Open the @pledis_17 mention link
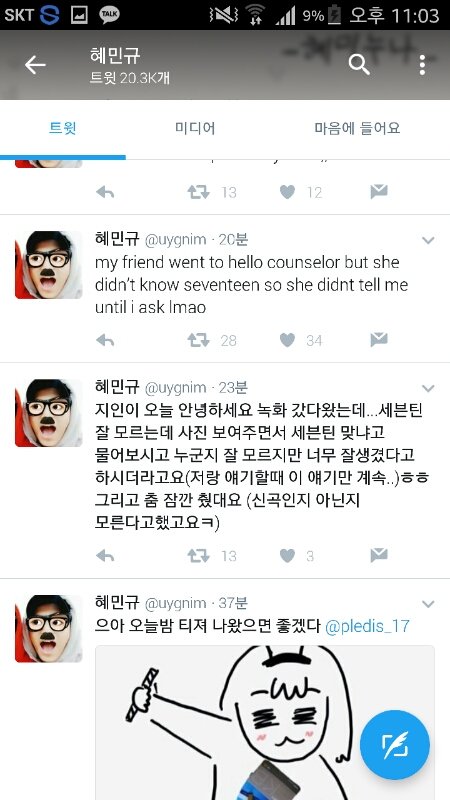The height and width of the screenshot is (800, 450). pos(367,626)
